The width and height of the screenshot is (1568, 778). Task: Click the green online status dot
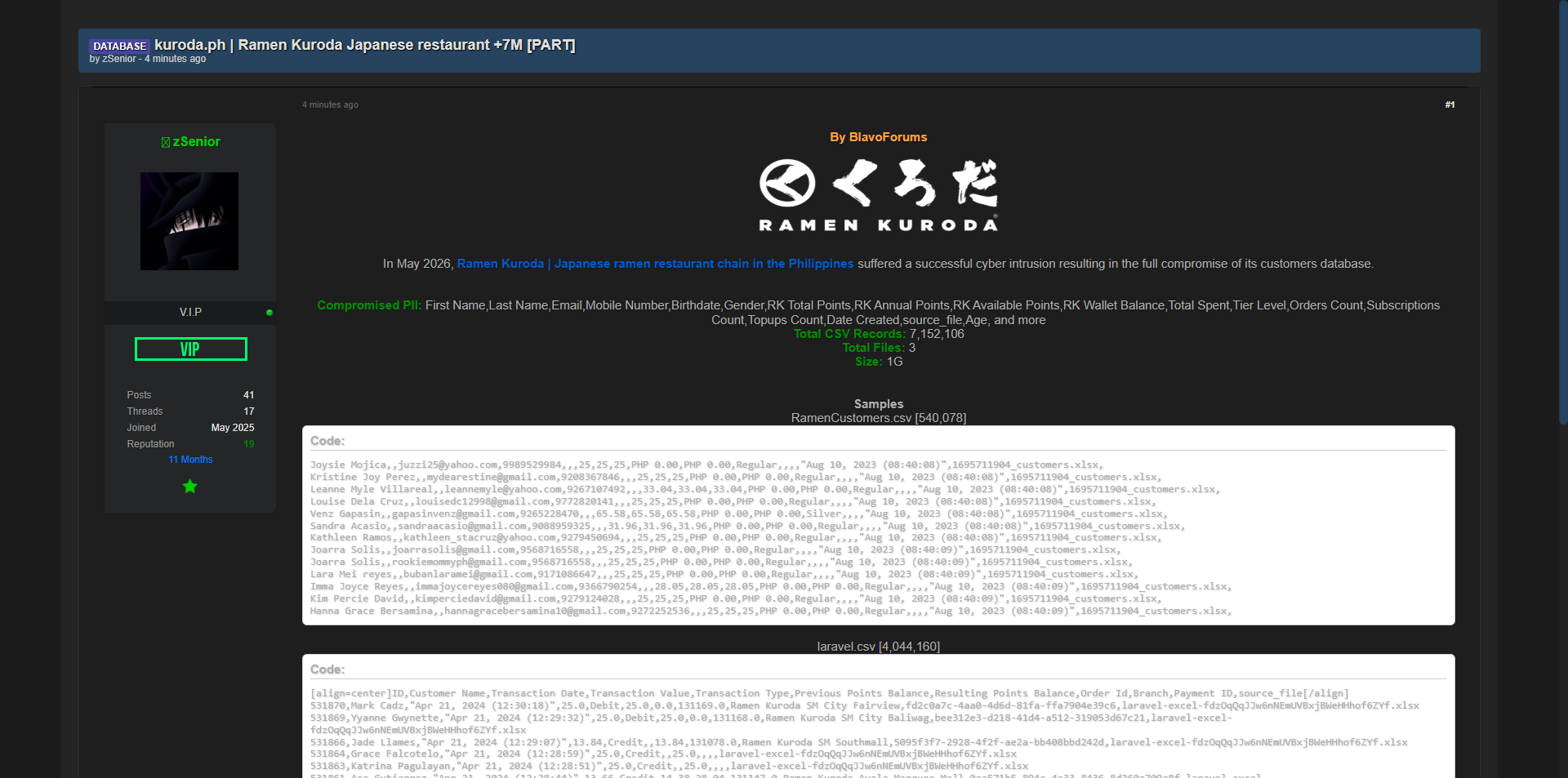[x=269, y=313]
